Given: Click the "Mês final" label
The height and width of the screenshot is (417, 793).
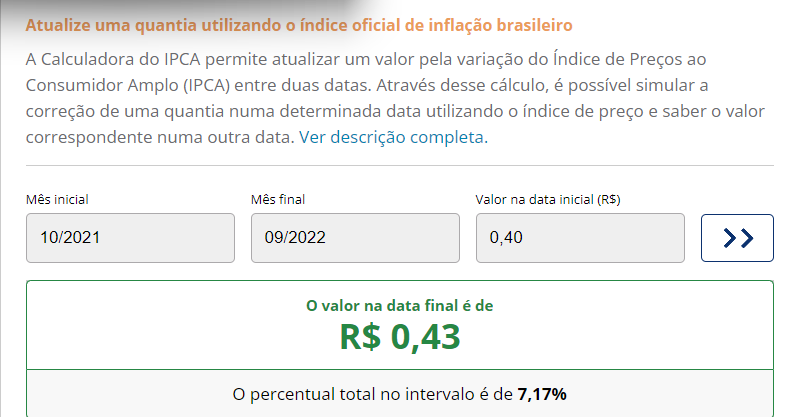Looking at the screenshot, I should [283, 200].
